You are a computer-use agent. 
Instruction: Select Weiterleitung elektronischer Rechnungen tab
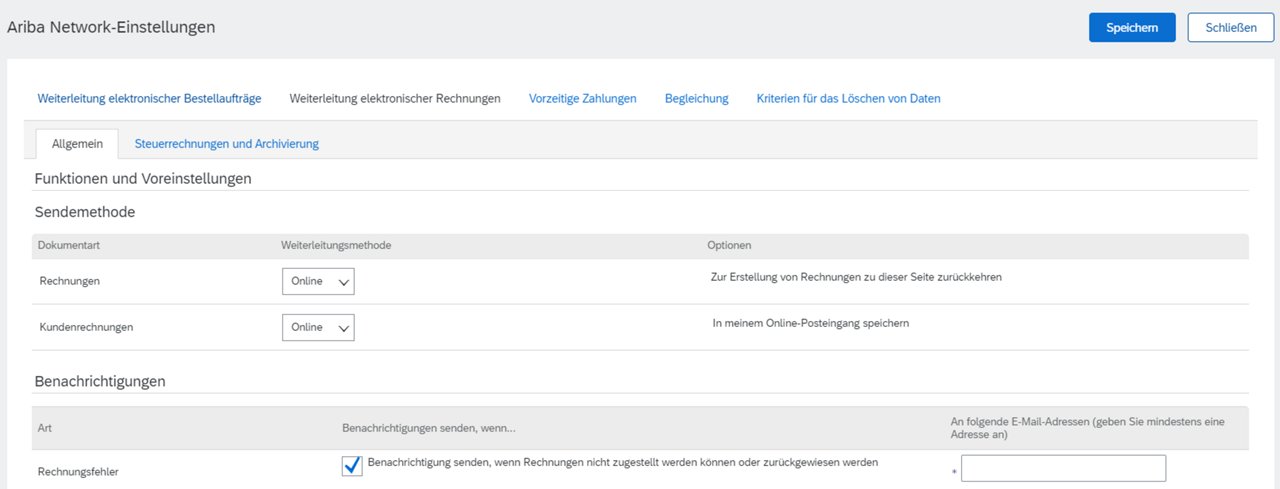[x=395, y=99]
